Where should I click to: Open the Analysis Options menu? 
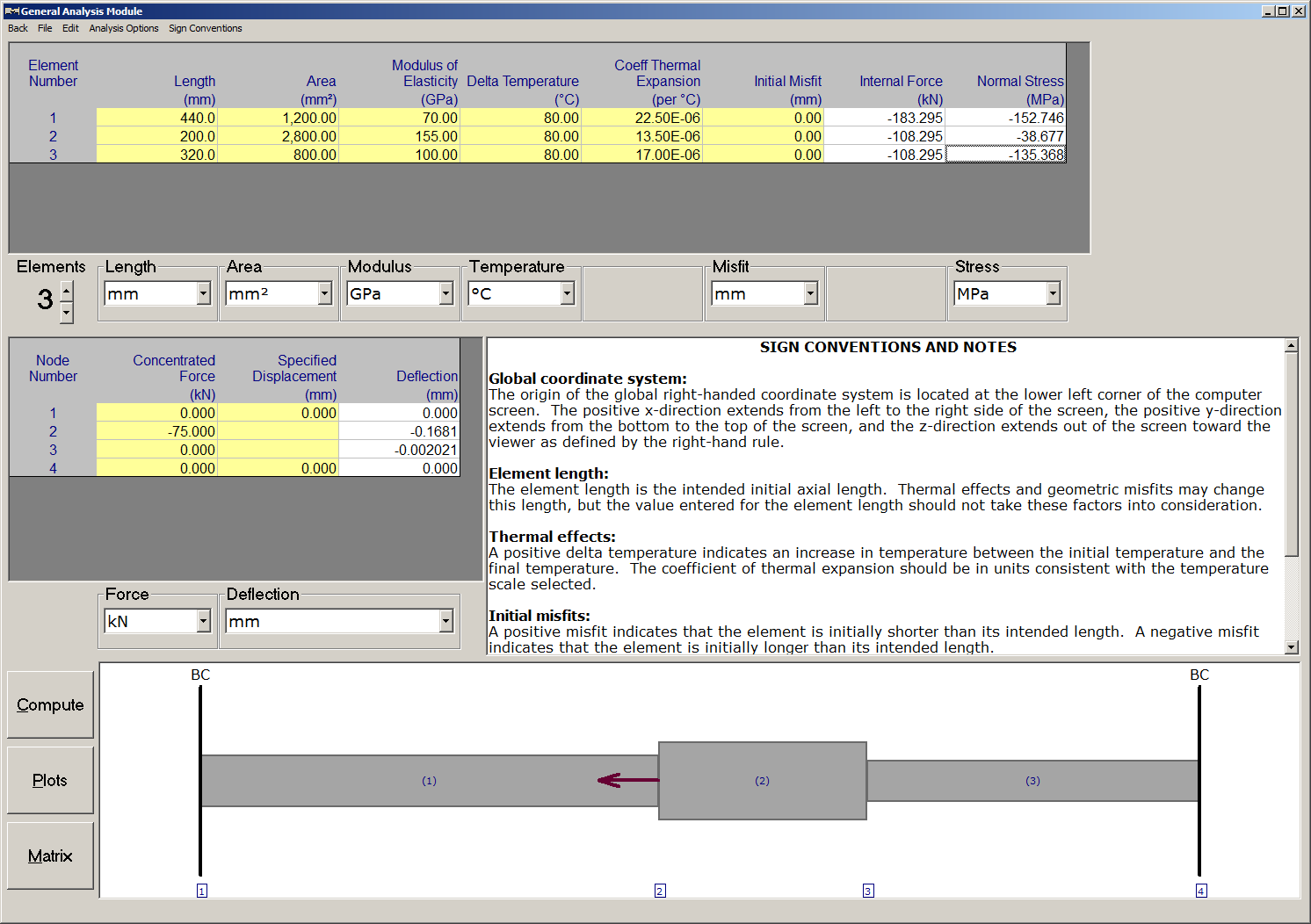click(x=123, y=28)
